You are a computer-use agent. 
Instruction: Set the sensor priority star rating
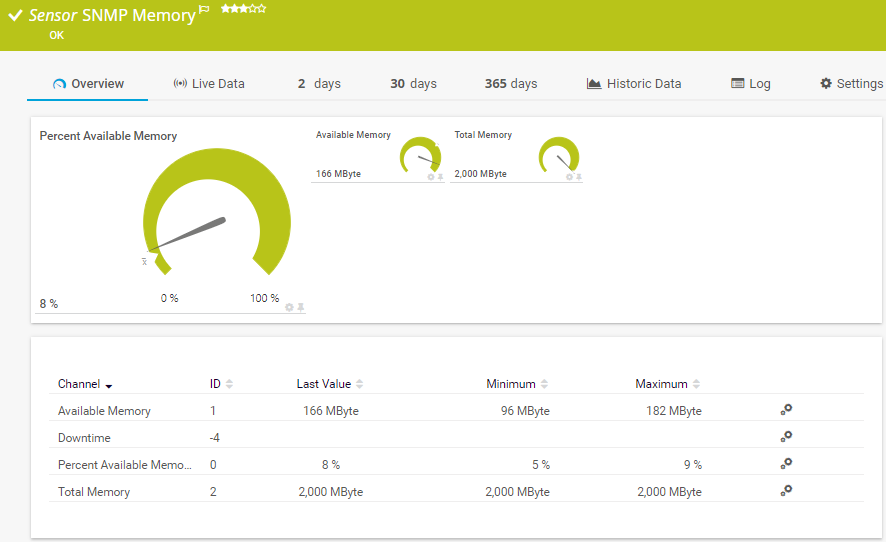[x=243, y=9]
